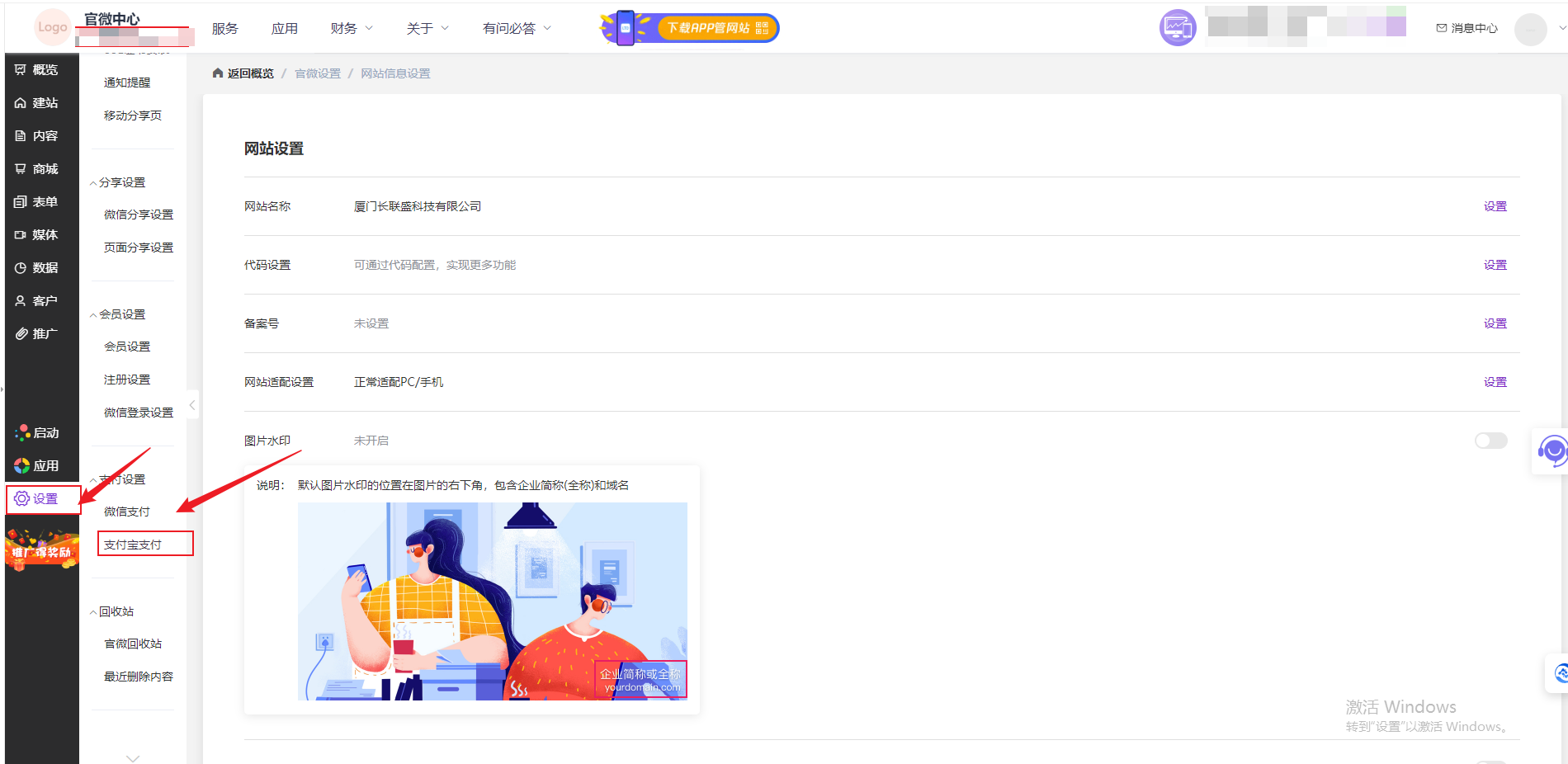Viewport: 1568px width, 764px height.
Task: Expand the 财务 dropdown in top navigation
Action: click(x=352, y=29)
